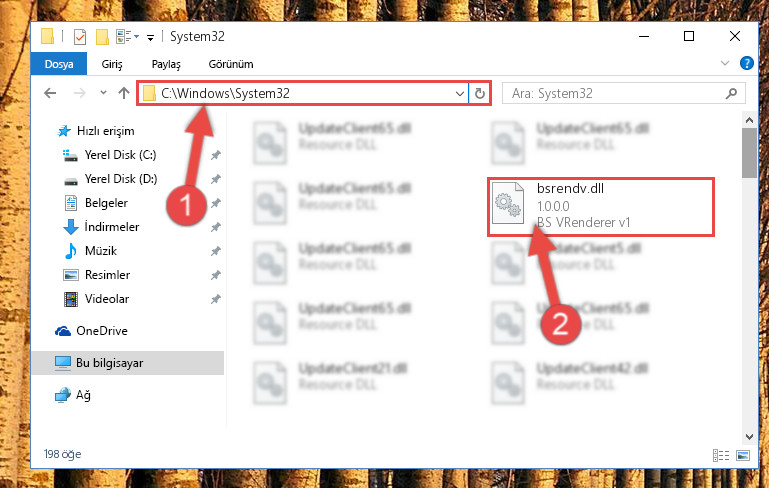Click the search magnifier icon
Screen dimensions: 769x488
pos(731,93)
